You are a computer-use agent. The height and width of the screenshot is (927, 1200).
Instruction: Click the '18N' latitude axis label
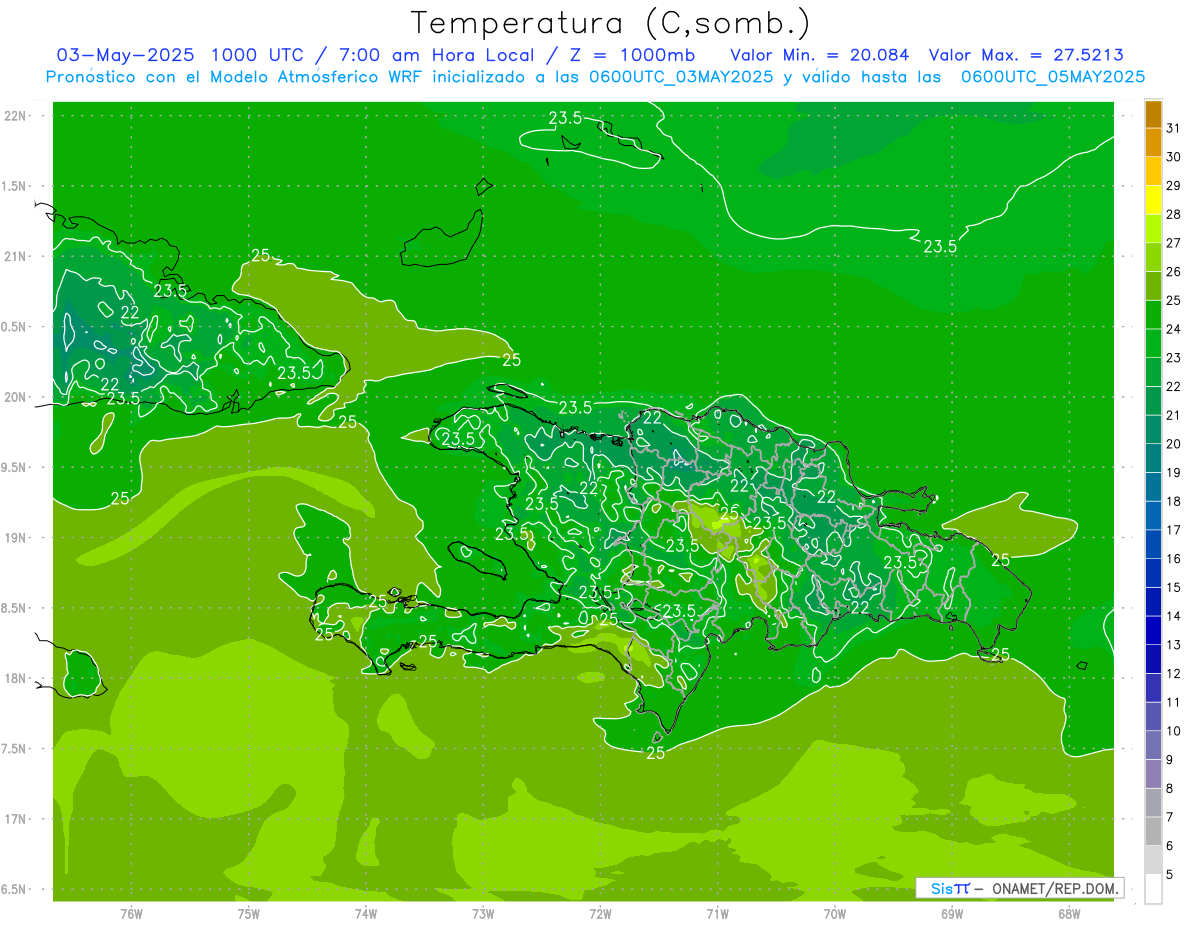coord(16,678)
